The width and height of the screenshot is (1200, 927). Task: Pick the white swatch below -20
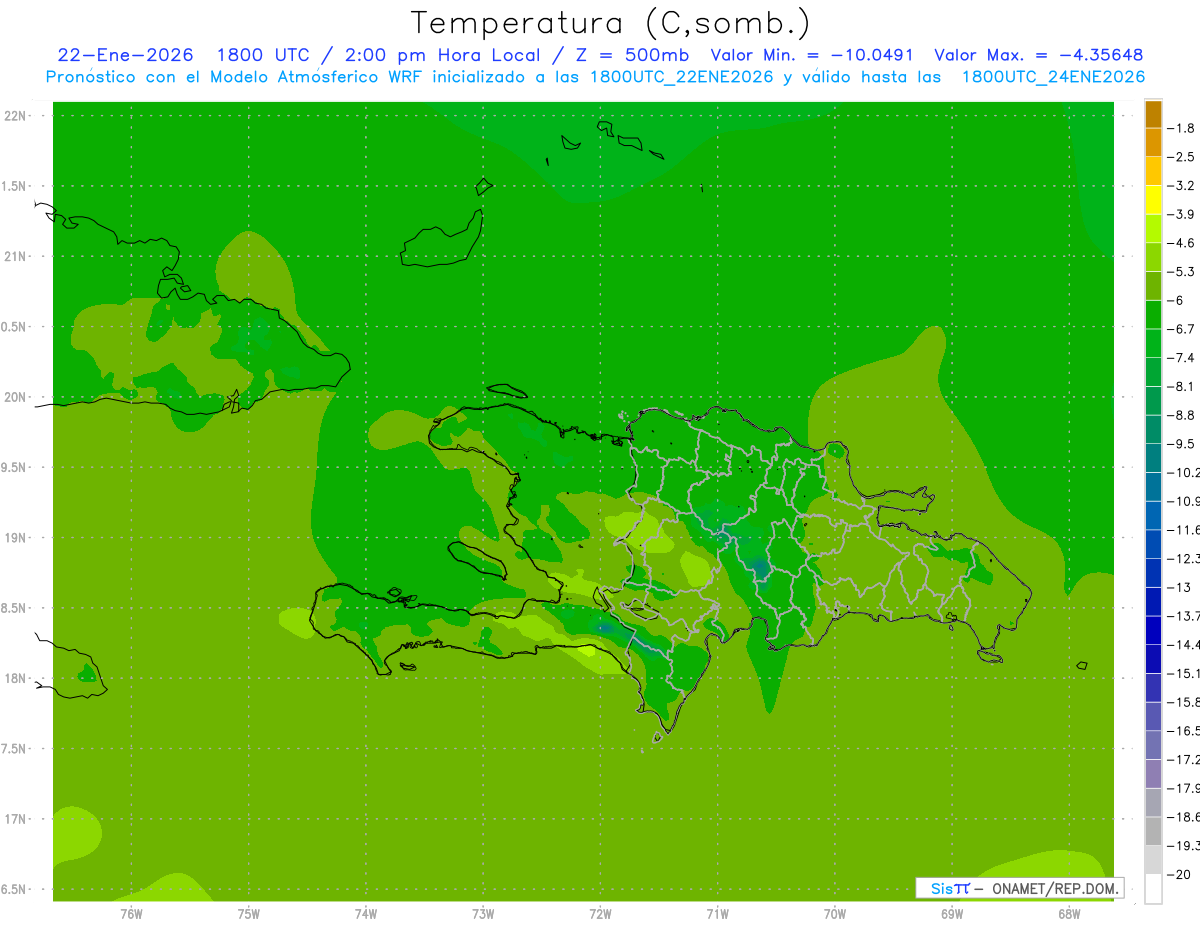pyautogui.click(x=1153, y=888)
